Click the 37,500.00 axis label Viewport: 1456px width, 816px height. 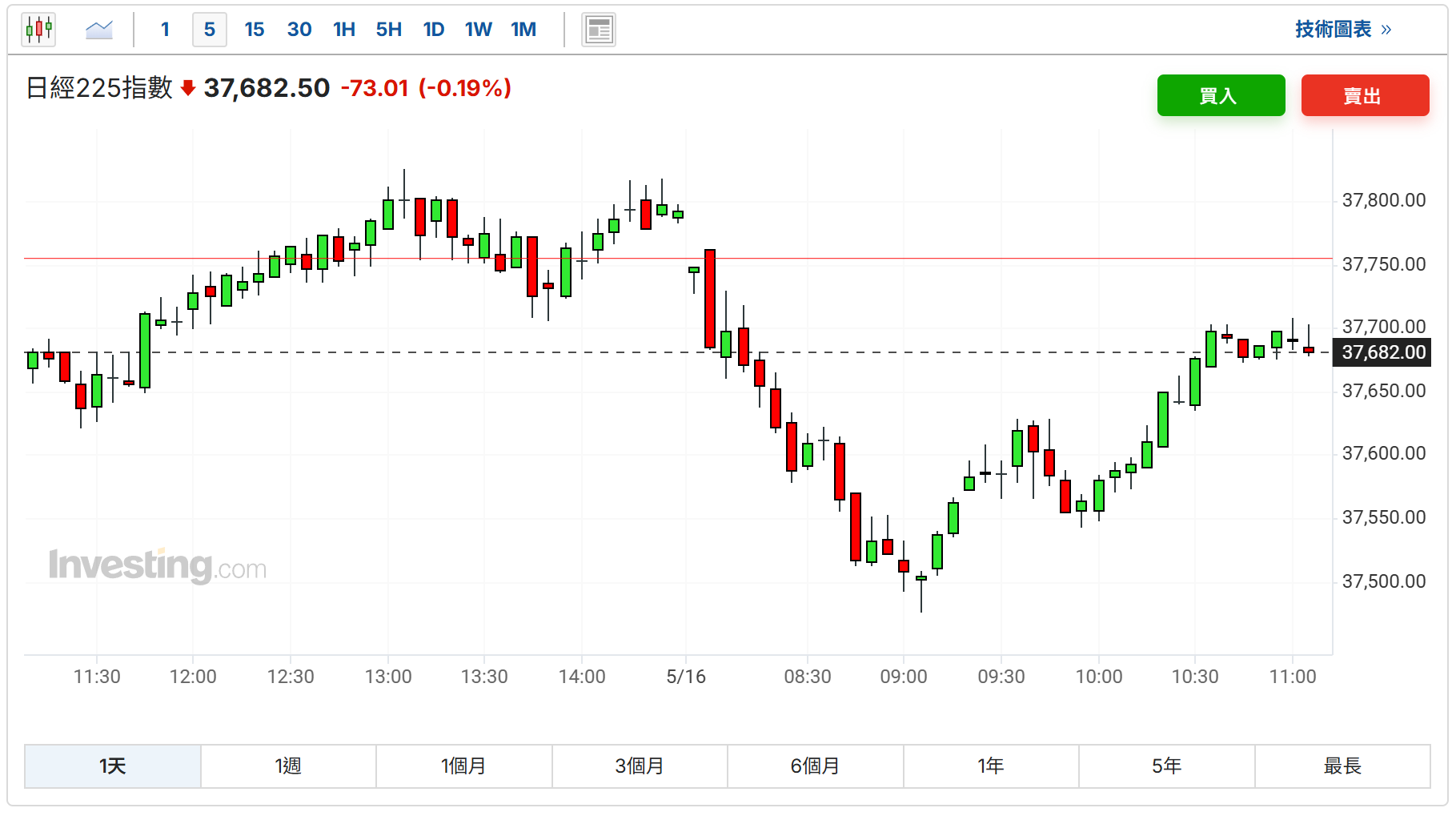click(1384, 581)
